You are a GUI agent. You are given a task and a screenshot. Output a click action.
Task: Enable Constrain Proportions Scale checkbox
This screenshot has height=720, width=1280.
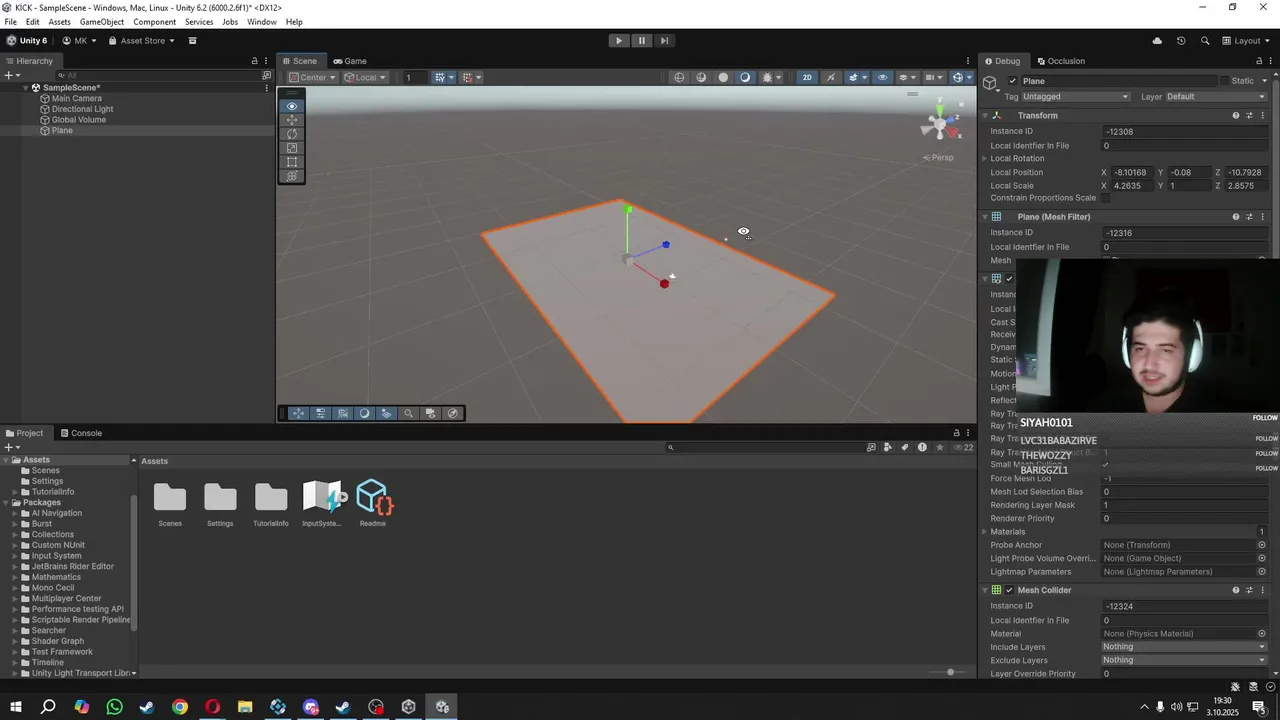tap(1105, 198)
